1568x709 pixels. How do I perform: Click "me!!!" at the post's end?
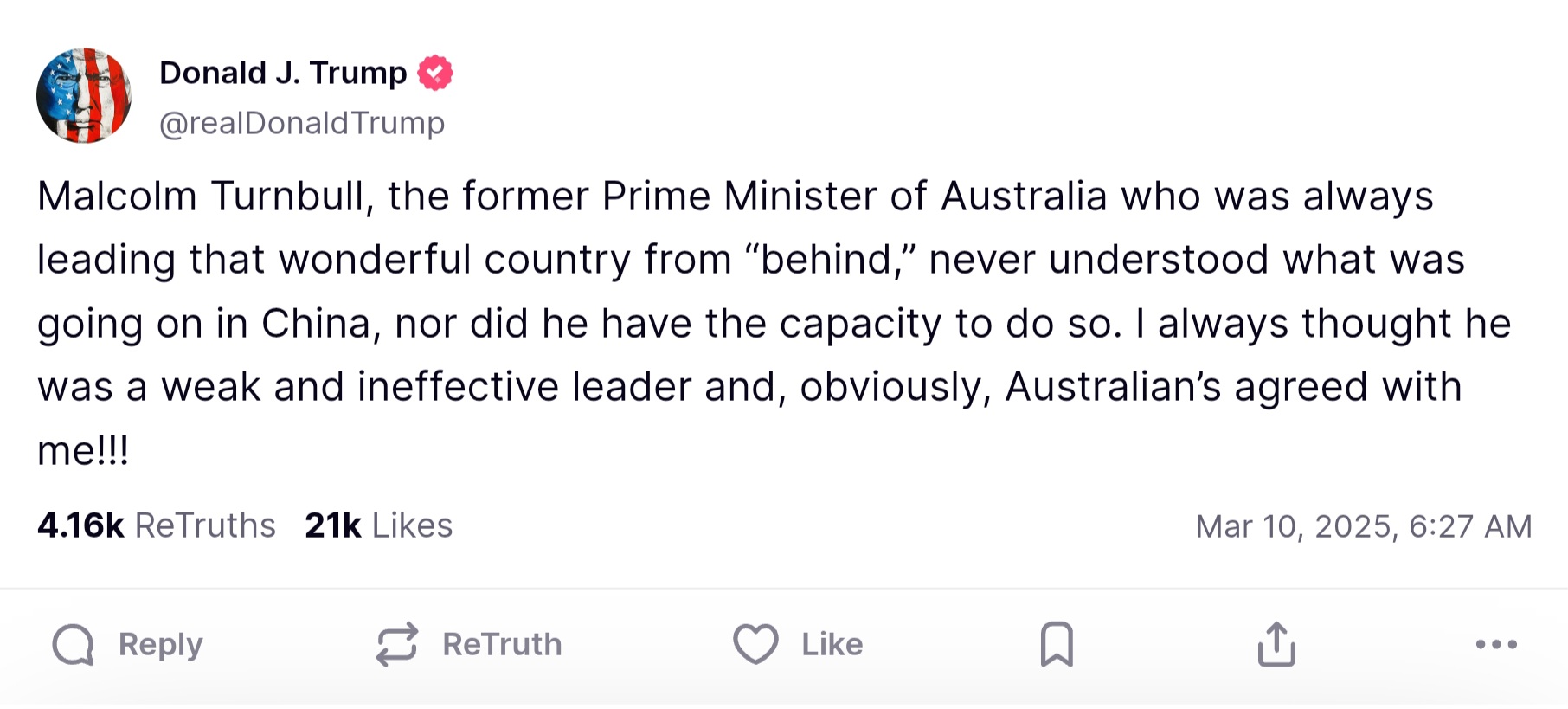83,451
